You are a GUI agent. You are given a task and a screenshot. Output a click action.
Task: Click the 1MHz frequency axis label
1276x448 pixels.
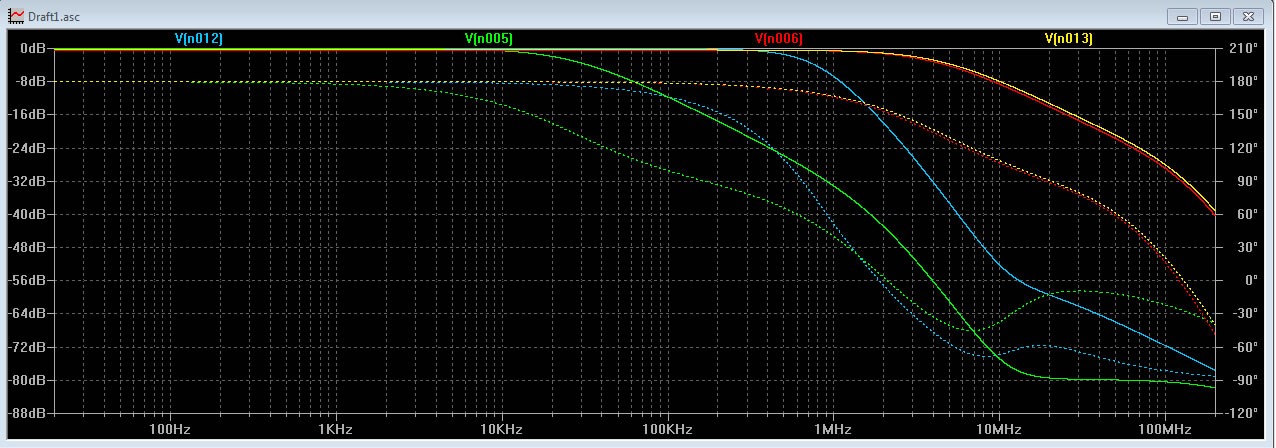(833, 430)
